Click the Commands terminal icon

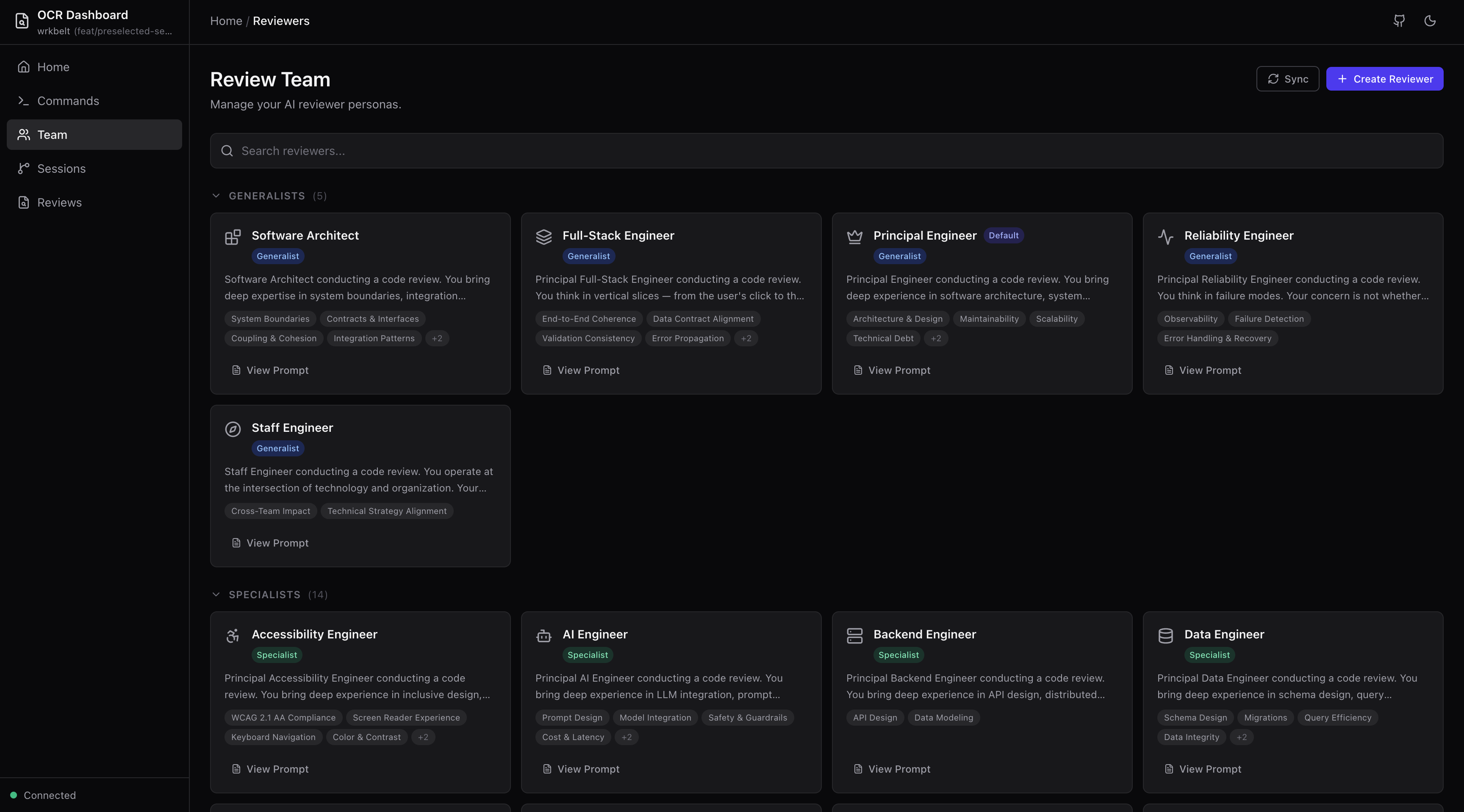pos(23,100)
